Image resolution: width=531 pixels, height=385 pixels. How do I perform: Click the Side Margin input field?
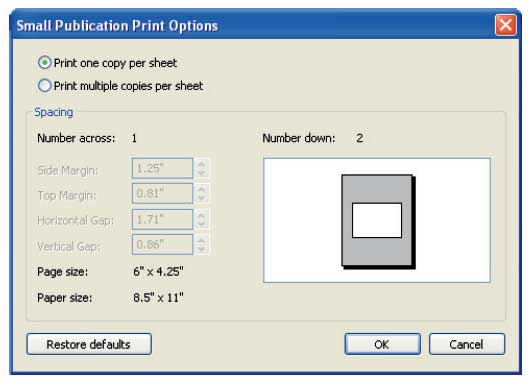coord(163,168)
